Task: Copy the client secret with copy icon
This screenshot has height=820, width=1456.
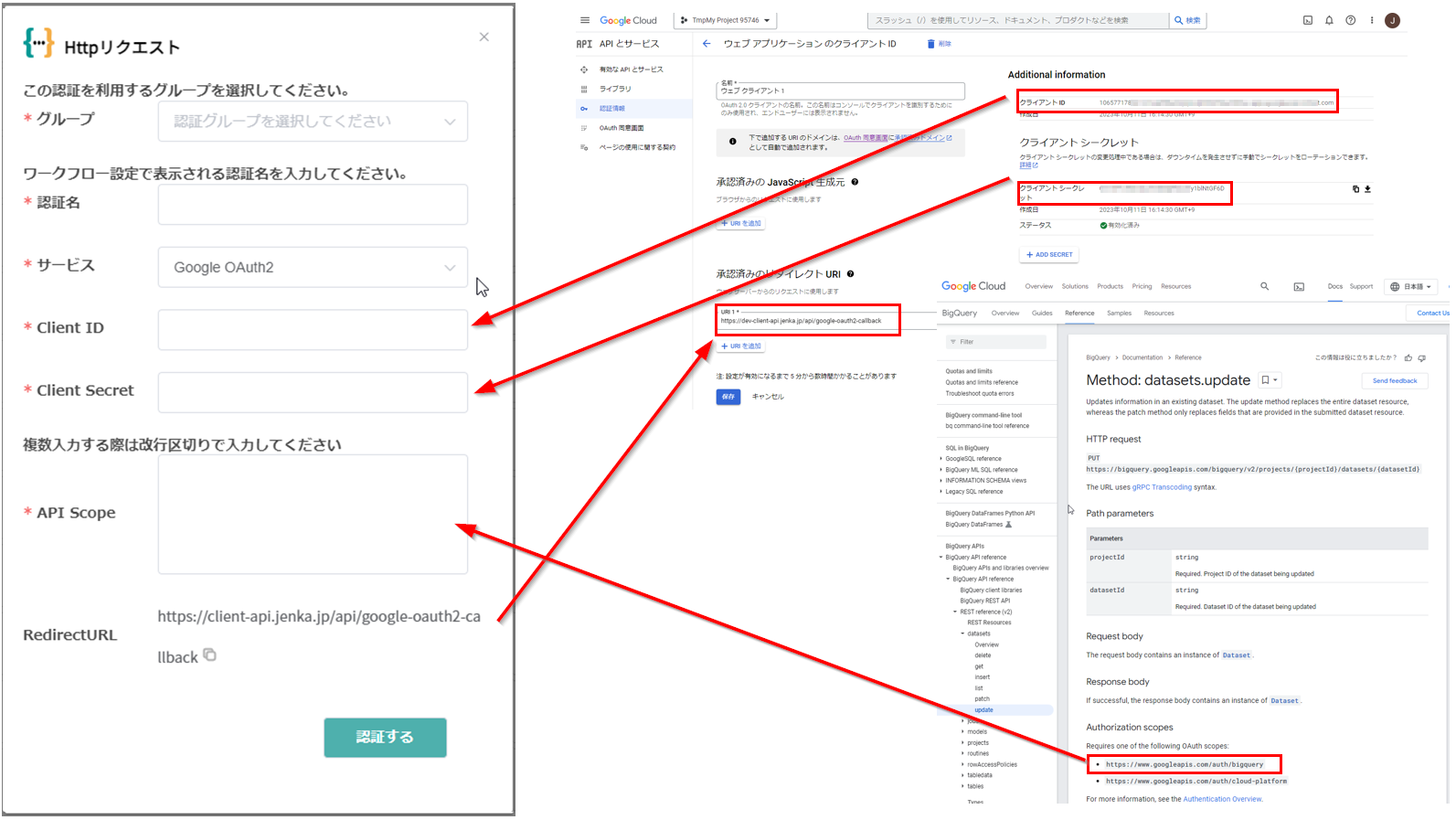Action: [1355, 189]
